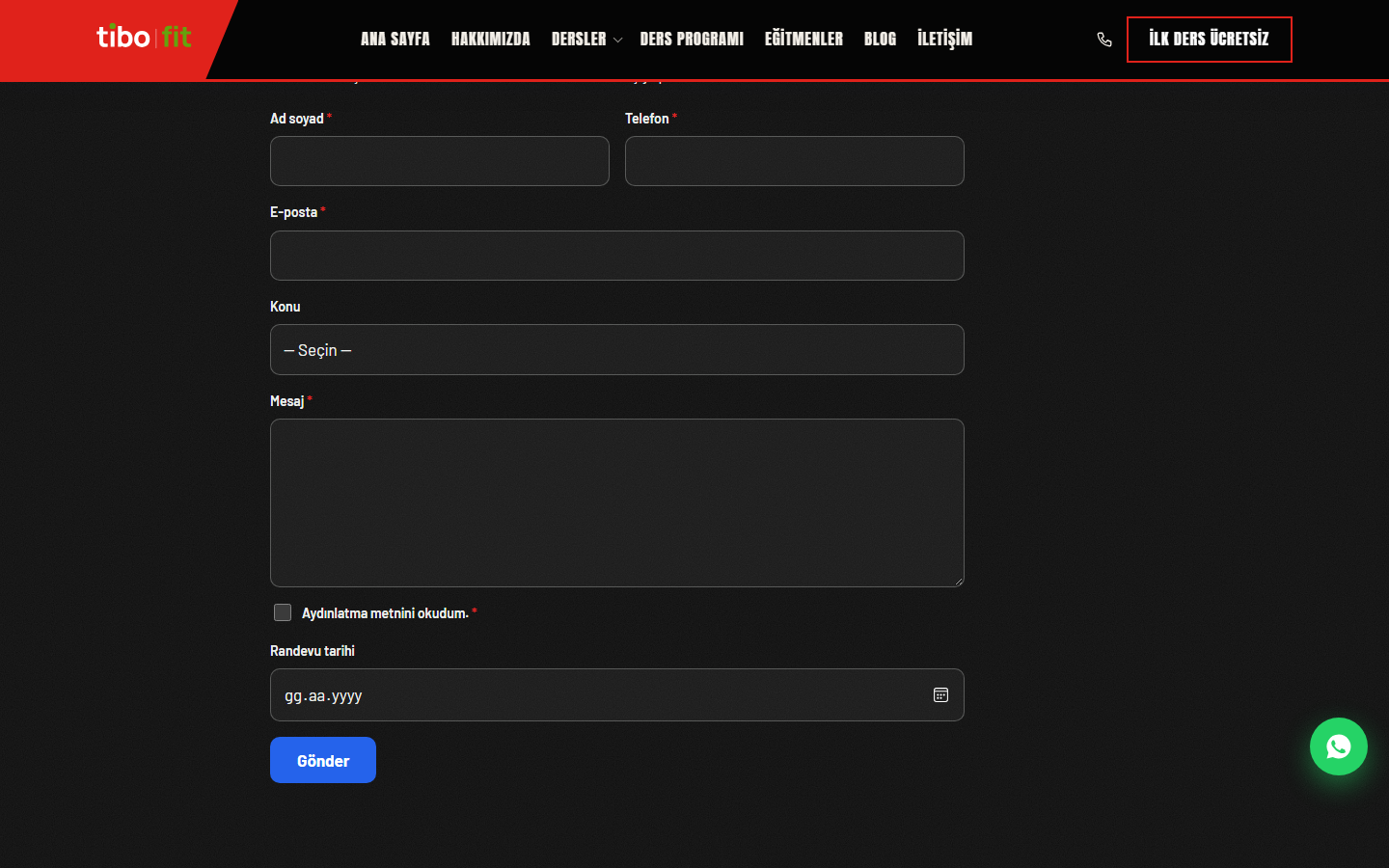Image resolution: width=1389 pixels, height=868 pixels.
Task: Check the Aydınlatma metnini okudum box
Action: (x=283, y=612)
